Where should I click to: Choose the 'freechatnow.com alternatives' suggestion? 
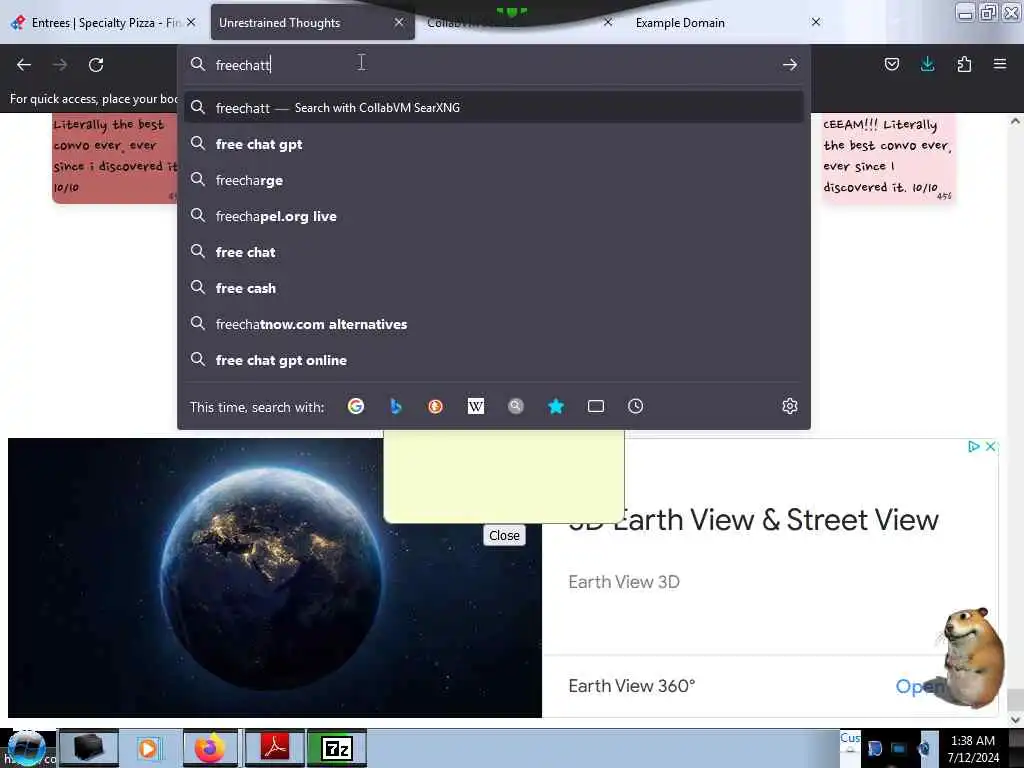click(x=494, y=324)
